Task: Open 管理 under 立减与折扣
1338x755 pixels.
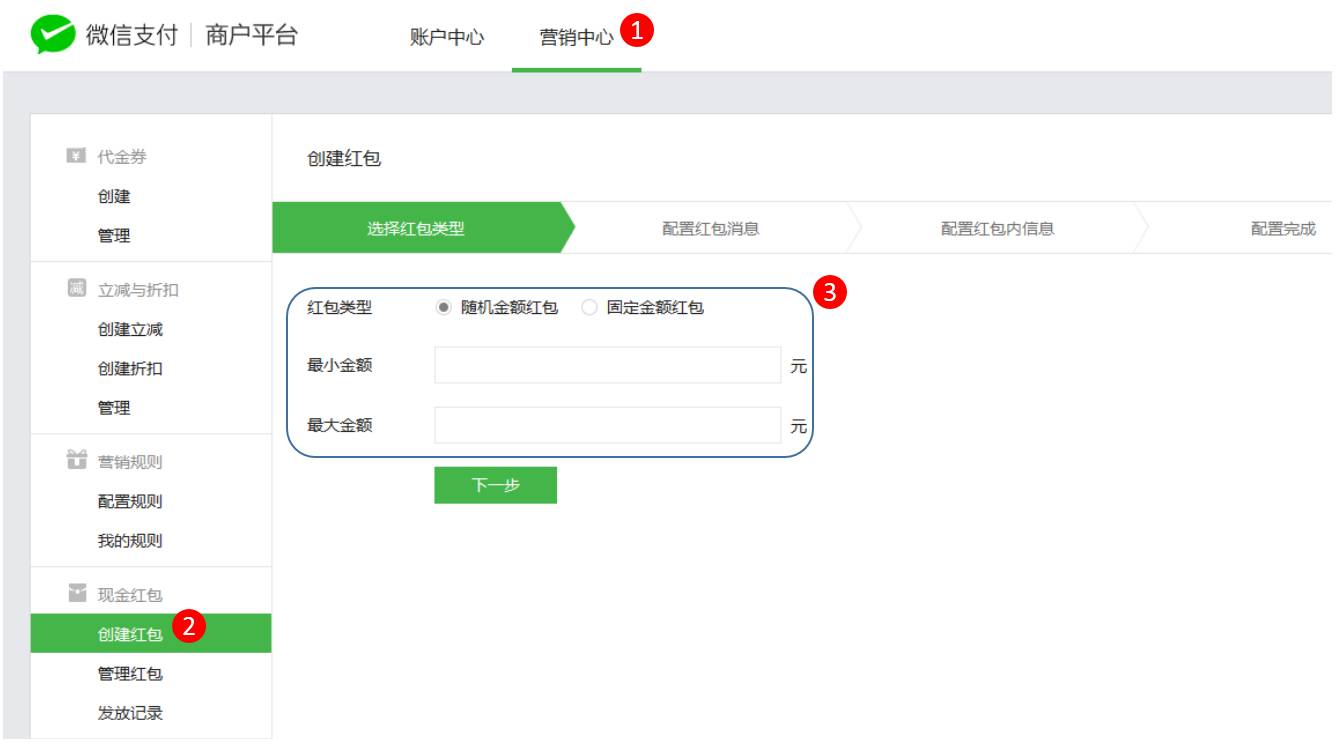Action: [x=114, y=408]
